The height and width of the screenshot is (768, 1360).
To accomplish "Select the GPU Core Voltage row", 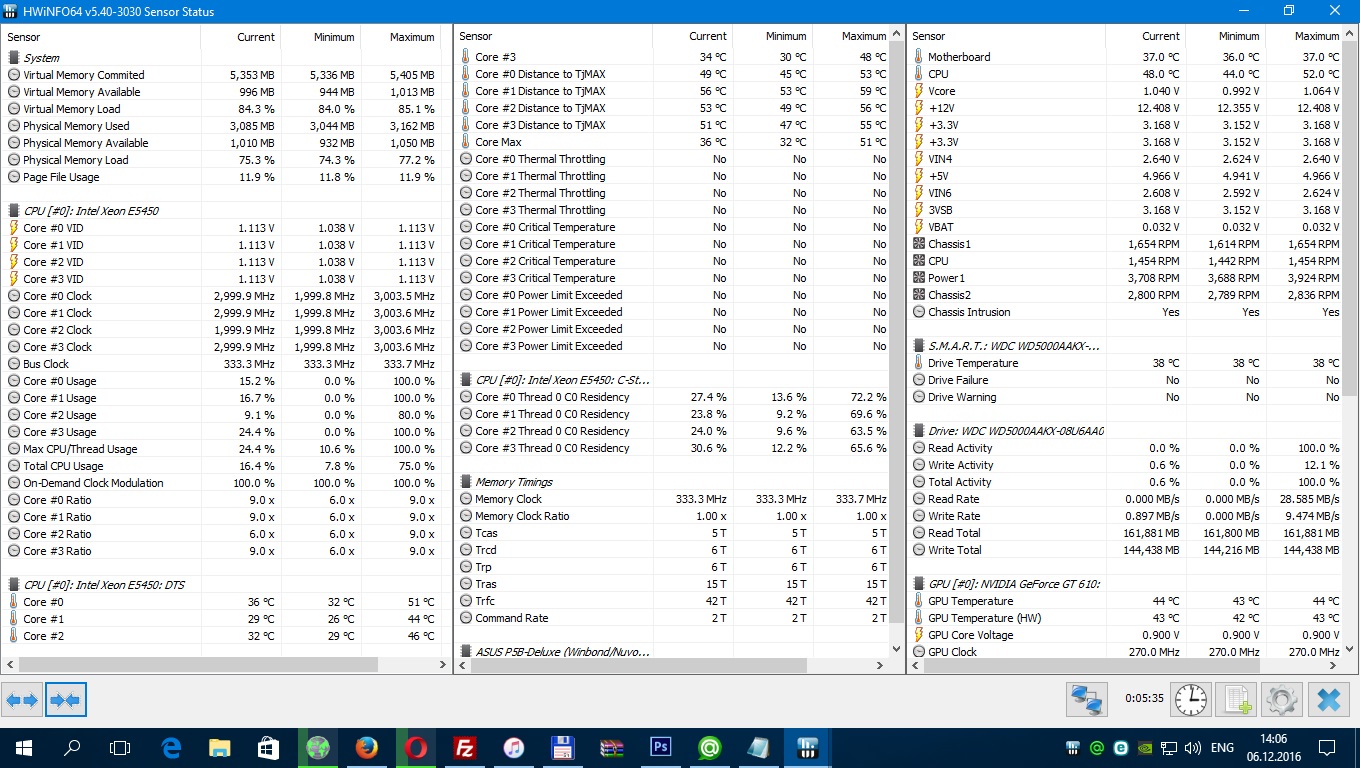I will [x=1127, y=635].
